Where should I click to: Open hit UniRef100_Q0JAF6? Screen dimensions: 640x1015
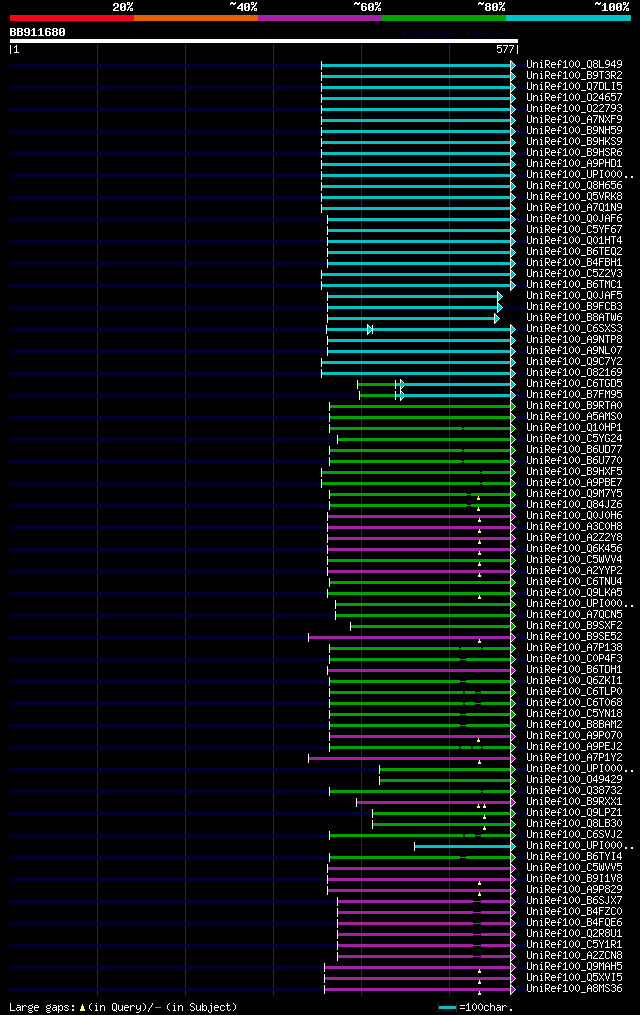(x=574, y=219)
